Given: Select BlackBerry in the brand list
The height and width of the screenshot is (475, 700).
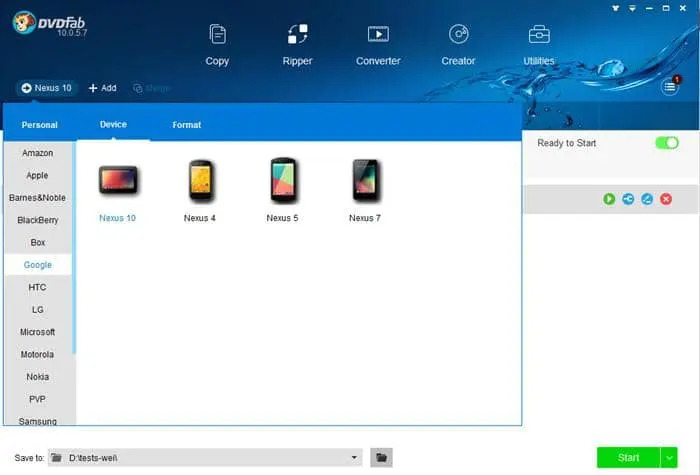Looking at the screenshot, I should point(38,220).
